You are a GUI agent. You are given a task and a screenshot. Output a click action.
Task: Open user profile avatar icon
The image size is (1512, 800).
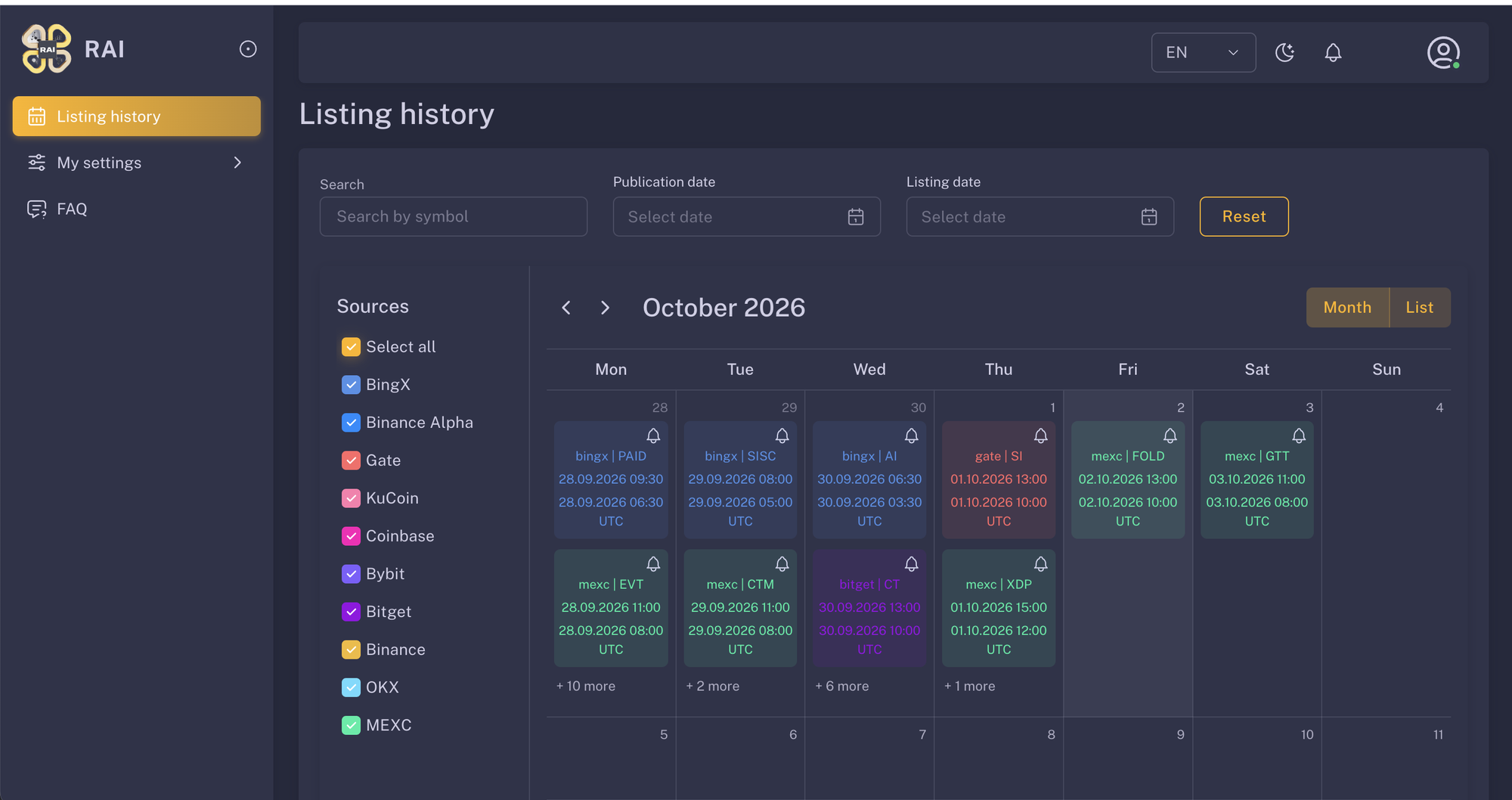(1443, 52)
